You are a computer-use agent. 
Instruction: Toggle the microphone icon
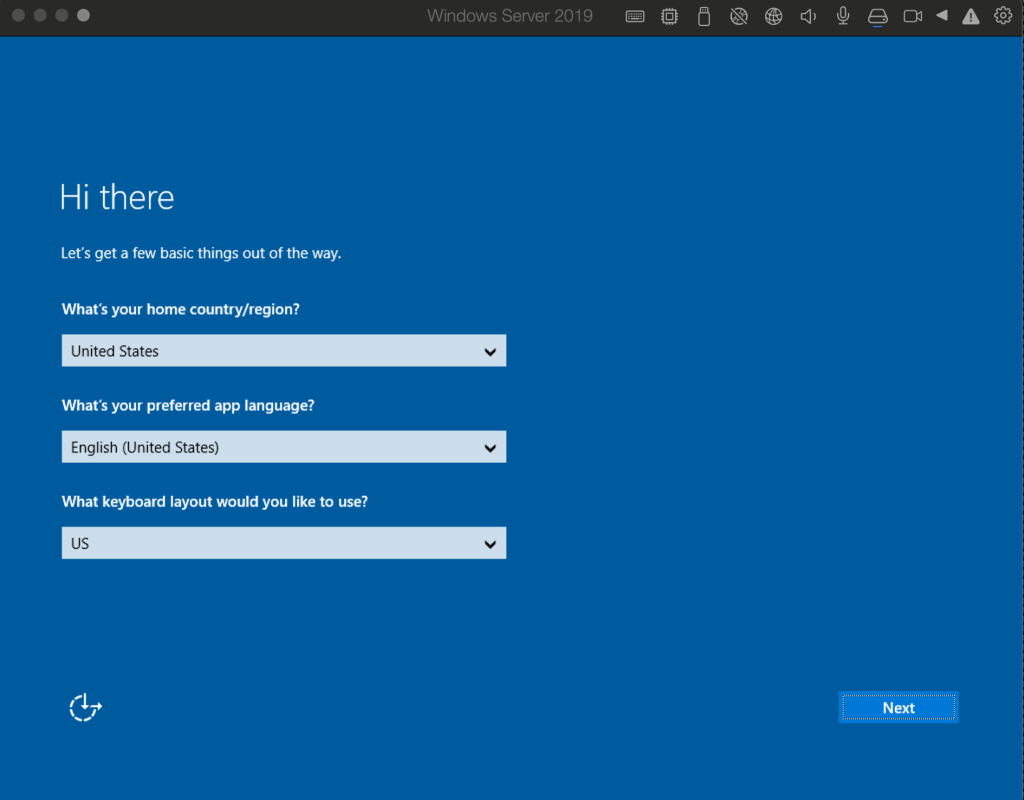[843, 16]
